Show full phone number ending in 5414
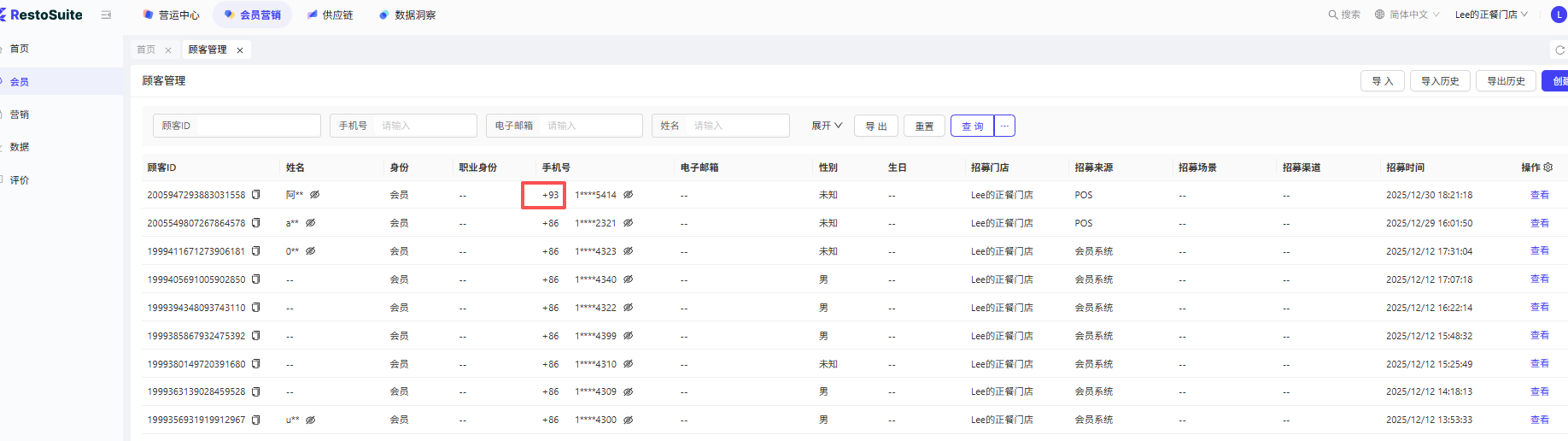Screen dimensions: 1568x441 pos(628,195)
